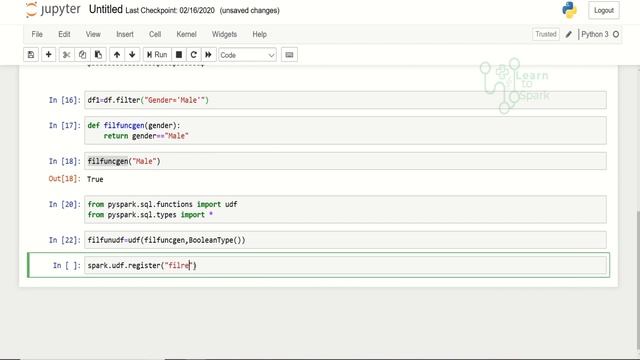This screenshot has width=640, height=360.
Task: Open the command palette keyboard icon
Action: (289, 55)
